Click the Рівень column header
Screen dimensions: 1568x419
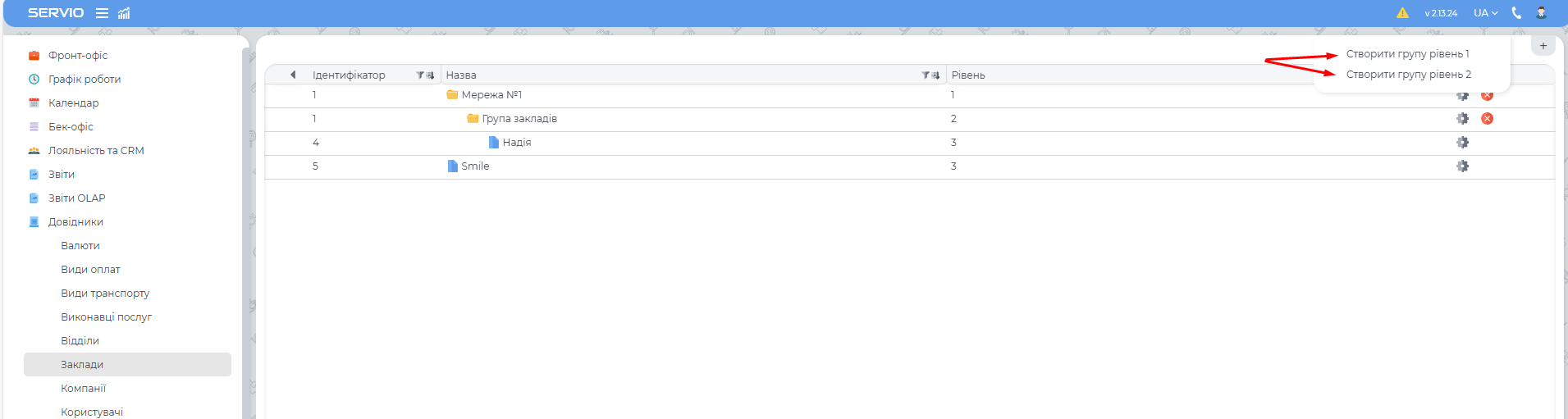tap(968, 75)
